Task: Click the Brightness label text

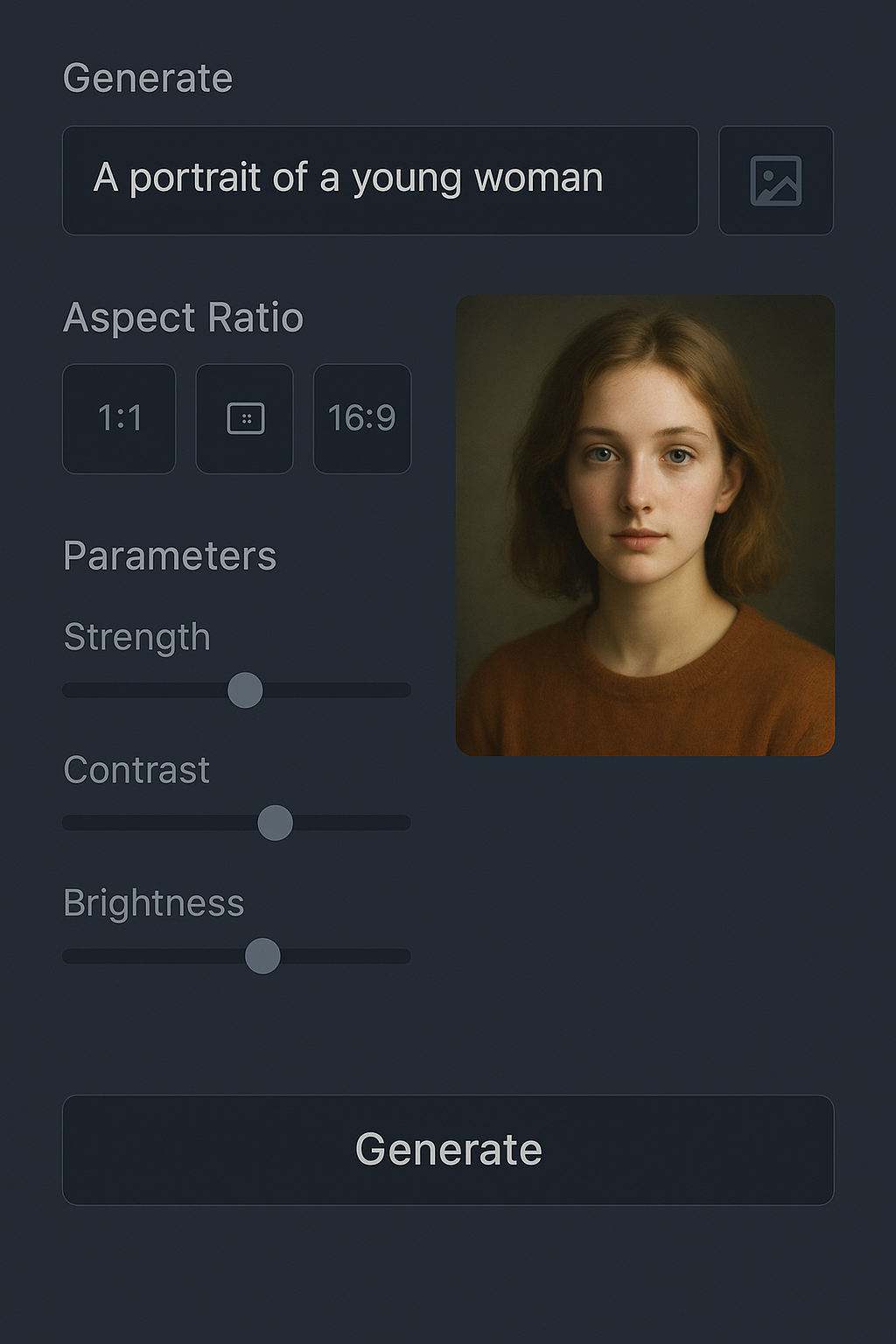Action: coord(154,903)
